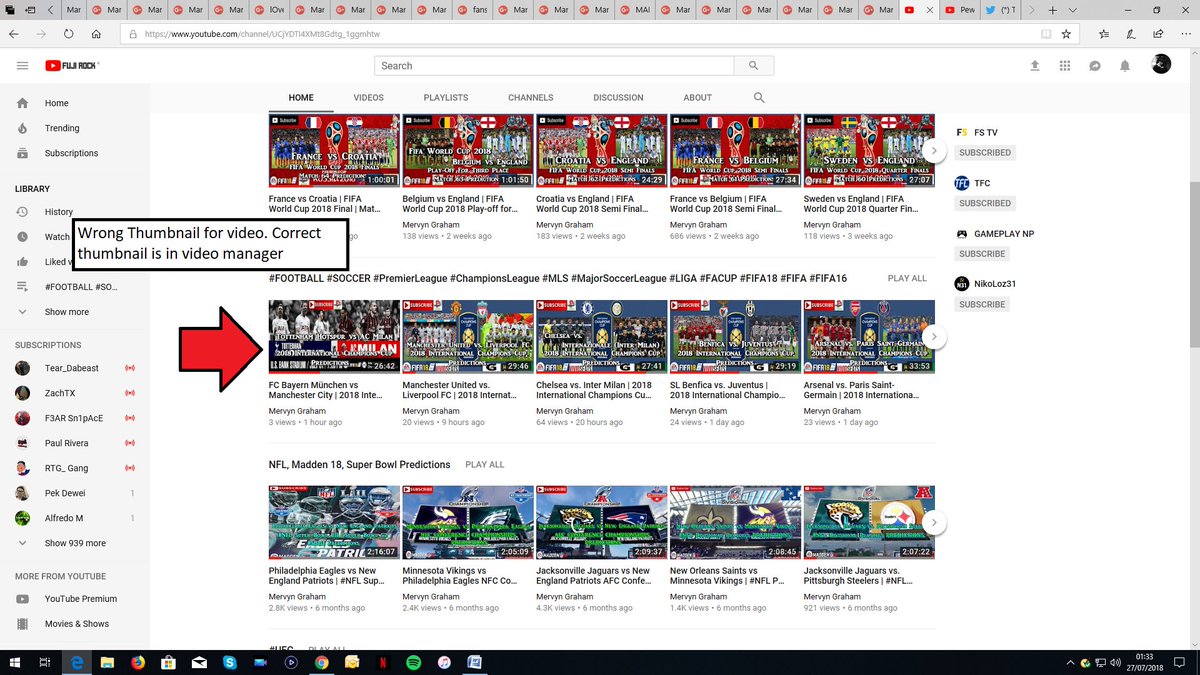Search within channel magnifier icon
Screen dimensions: 1200x675
coord(759,98)
